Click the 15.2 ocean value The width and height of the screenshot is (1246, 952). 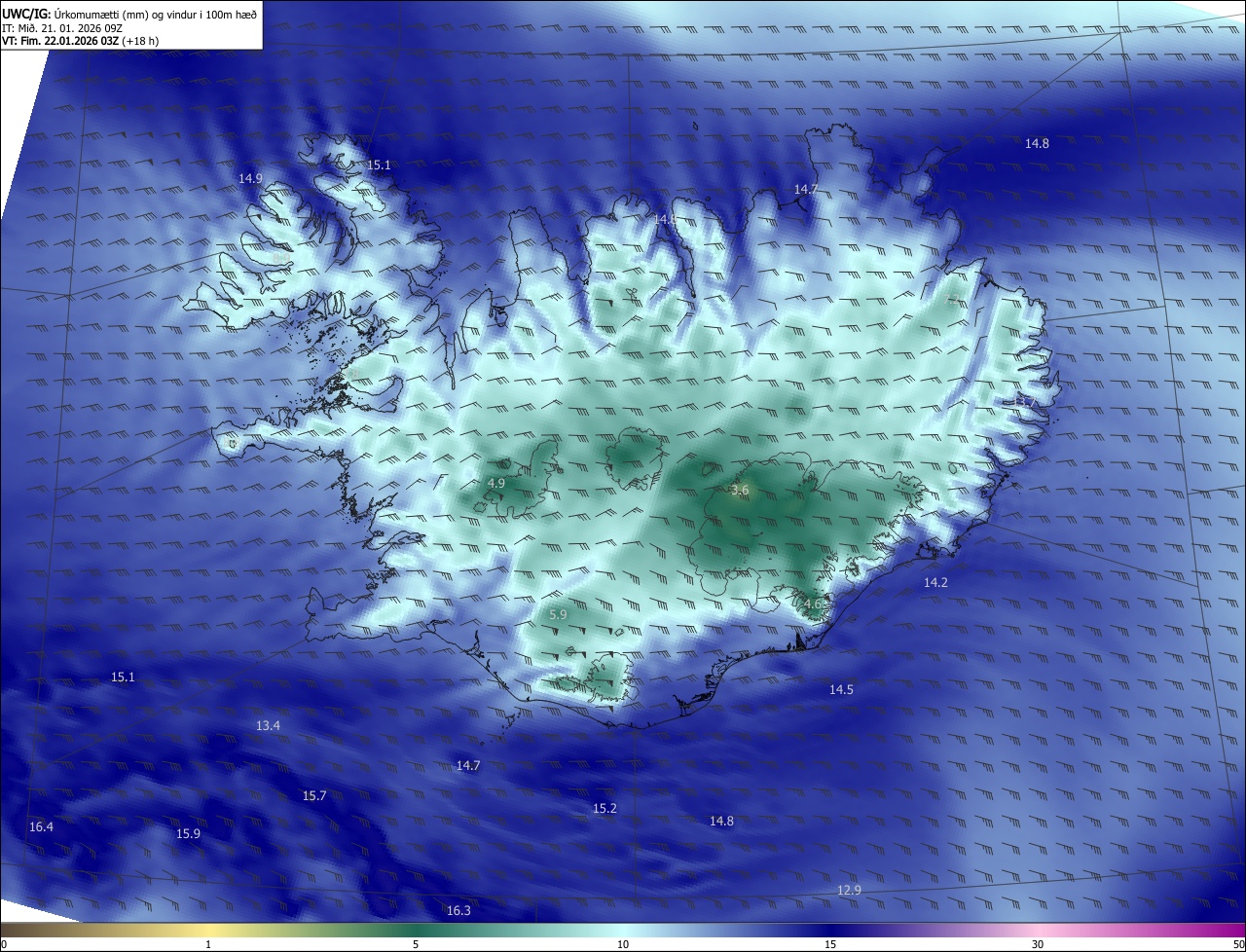point(605,808)
